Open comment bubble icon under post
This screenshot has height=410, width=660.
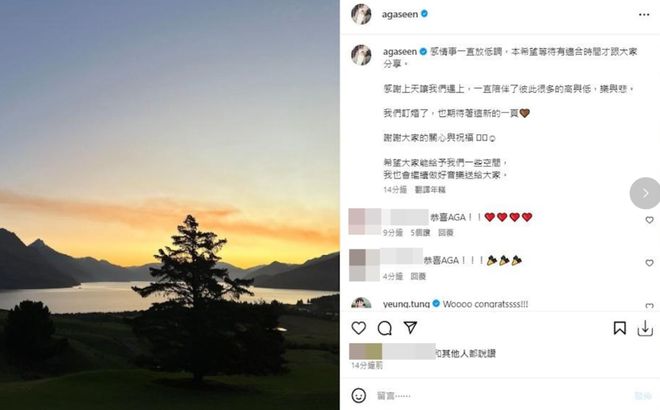(384, 328)
